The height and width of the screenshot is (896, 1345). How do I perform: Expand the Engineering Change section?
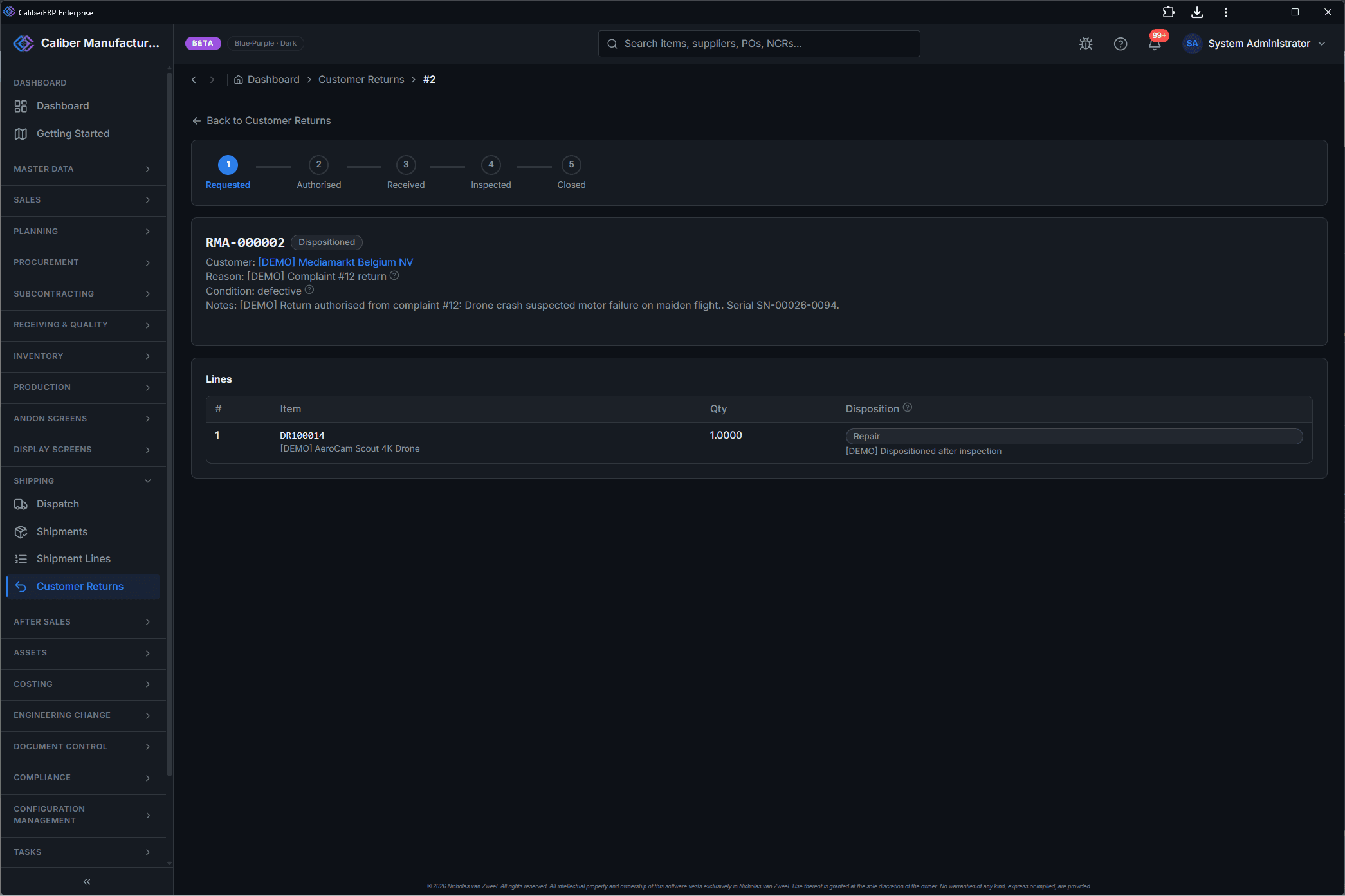tap(83, 715)
